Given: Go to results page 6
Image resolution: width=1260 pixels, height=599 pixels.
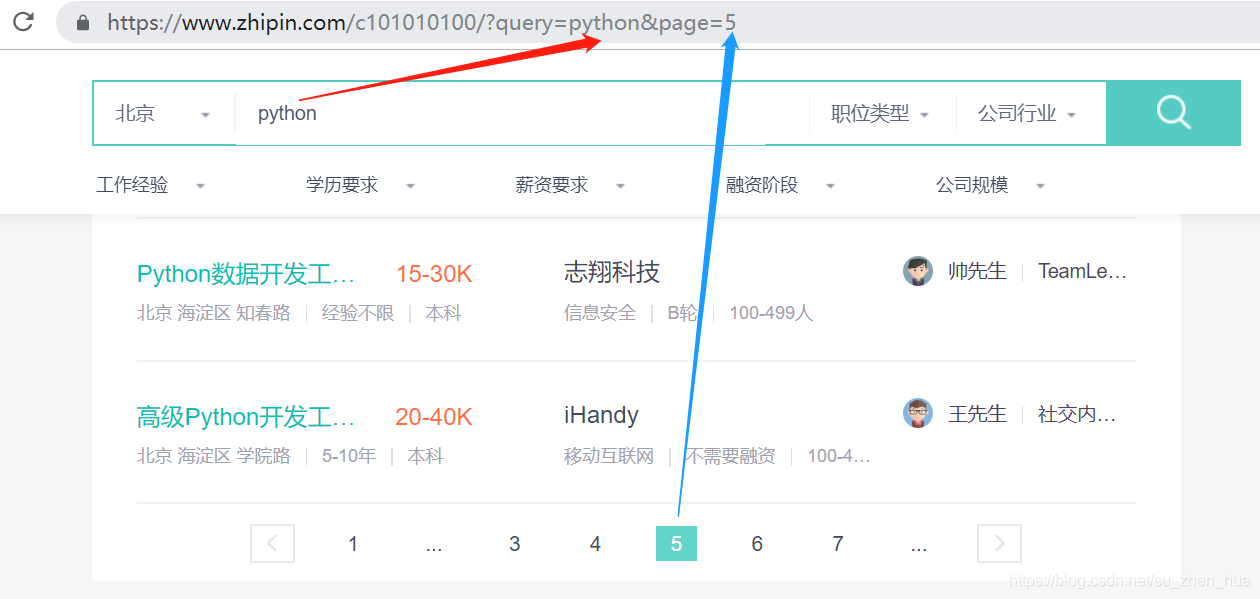Looking at the screenshot, I should coord(757,543).
